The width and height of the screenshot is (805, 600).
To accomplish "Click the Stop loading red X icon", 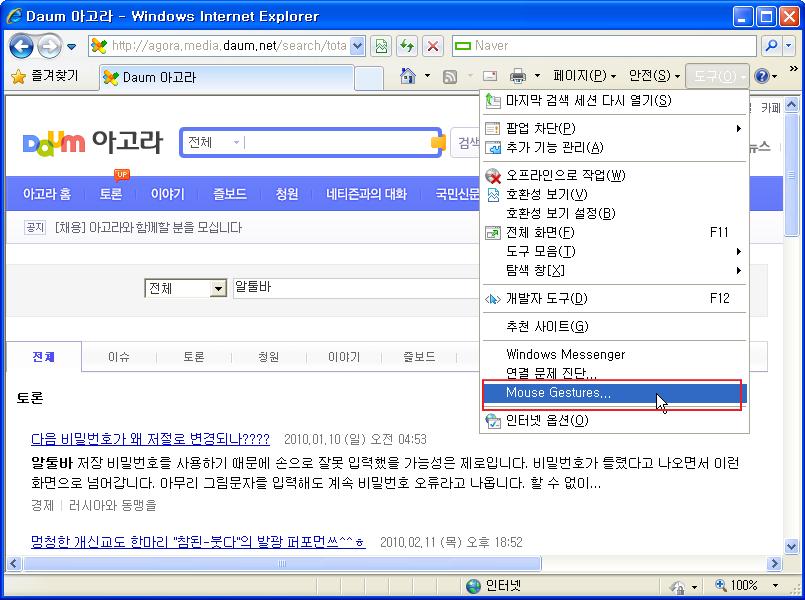I will (432, 46).
